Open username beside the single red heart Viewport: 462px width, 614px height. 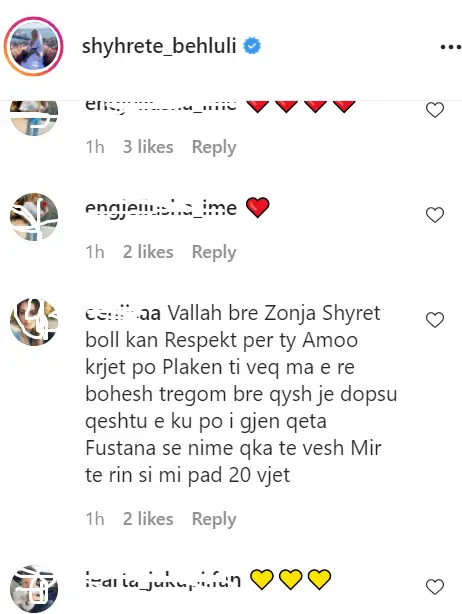click(161, 208)
